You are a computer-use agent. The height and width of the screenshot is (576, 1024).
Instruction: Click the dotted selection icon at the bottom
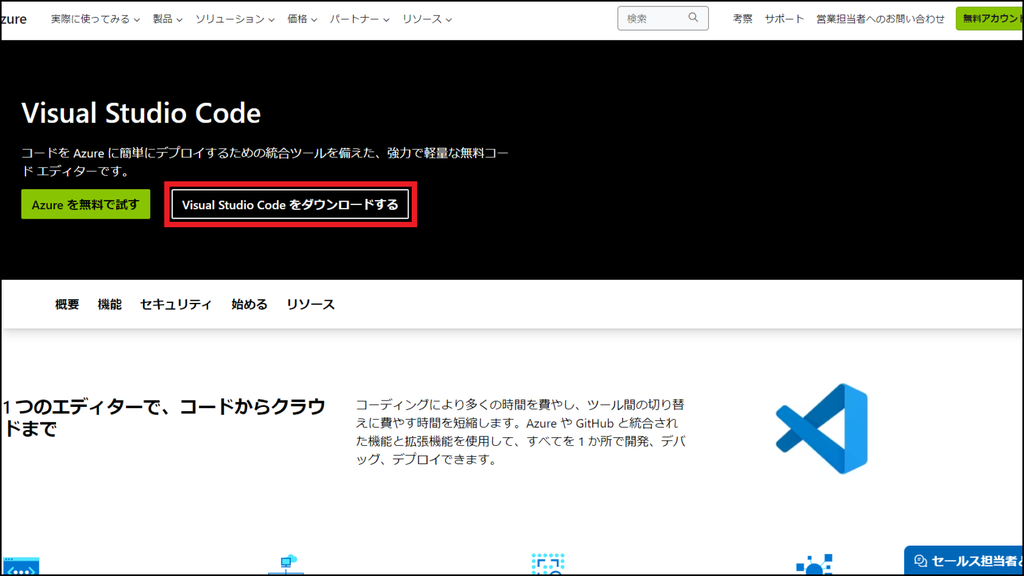click(548, 562)
